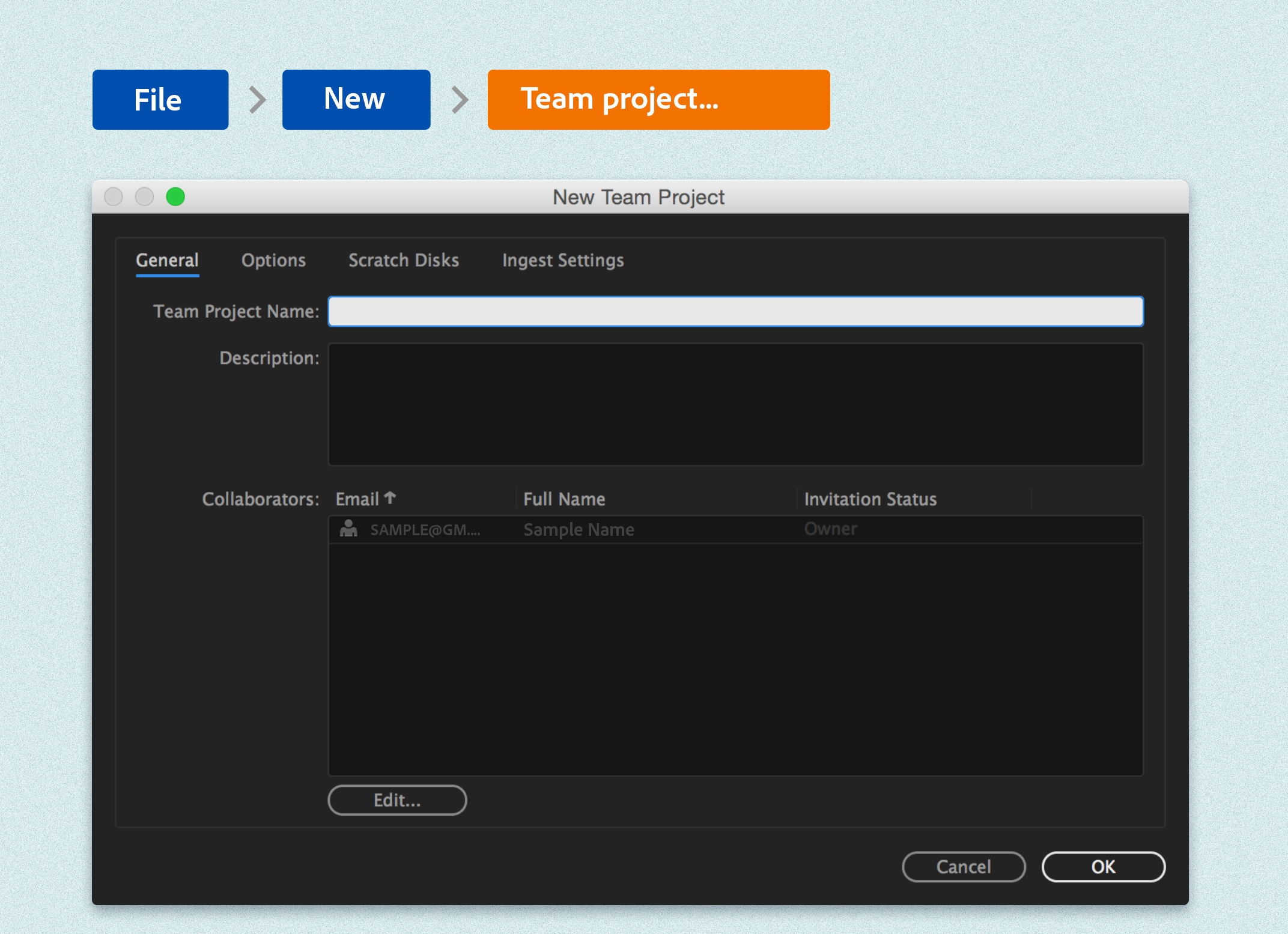Click inside the Team Project Name field
Image resolution: width=1288 pixels, height=934 pixels.
tap(734, 311)
